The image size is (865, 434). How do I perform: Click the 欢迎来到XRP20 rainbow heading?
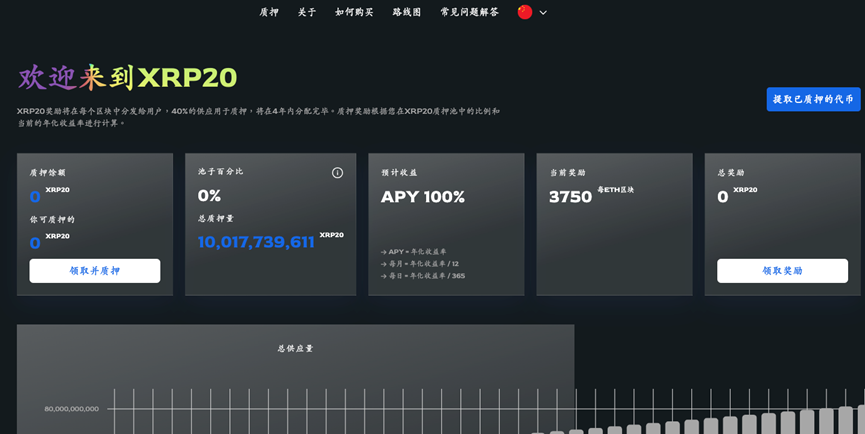click(127, 77)
